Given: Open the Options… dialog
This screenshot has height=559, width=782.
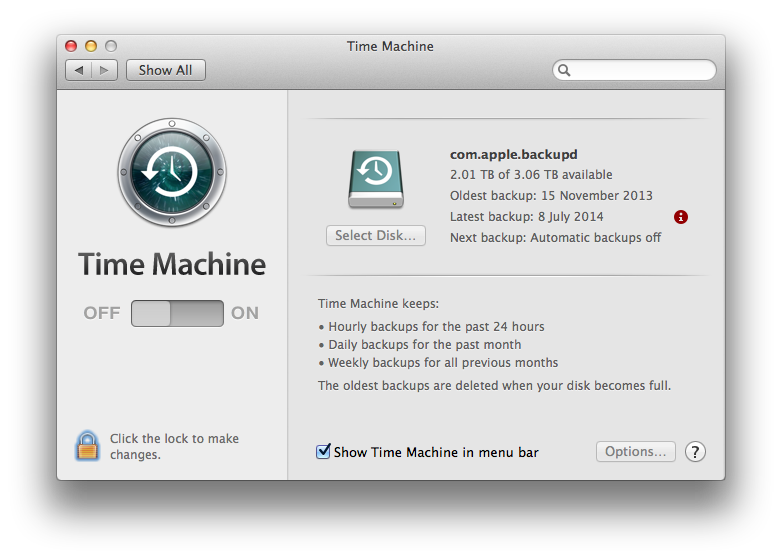Looking at the screenshot, I should click(635, 451).
